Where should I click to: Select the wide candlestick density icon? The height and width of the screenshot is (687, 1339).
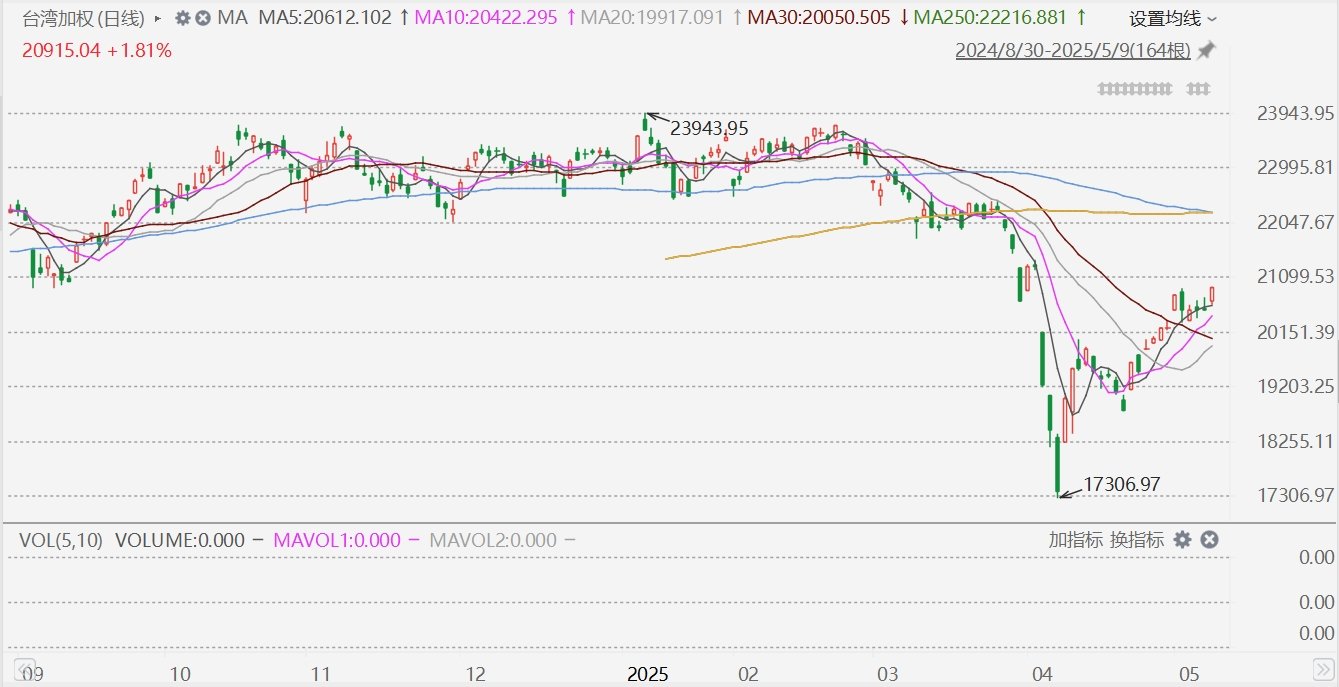tap(1199, 89)
